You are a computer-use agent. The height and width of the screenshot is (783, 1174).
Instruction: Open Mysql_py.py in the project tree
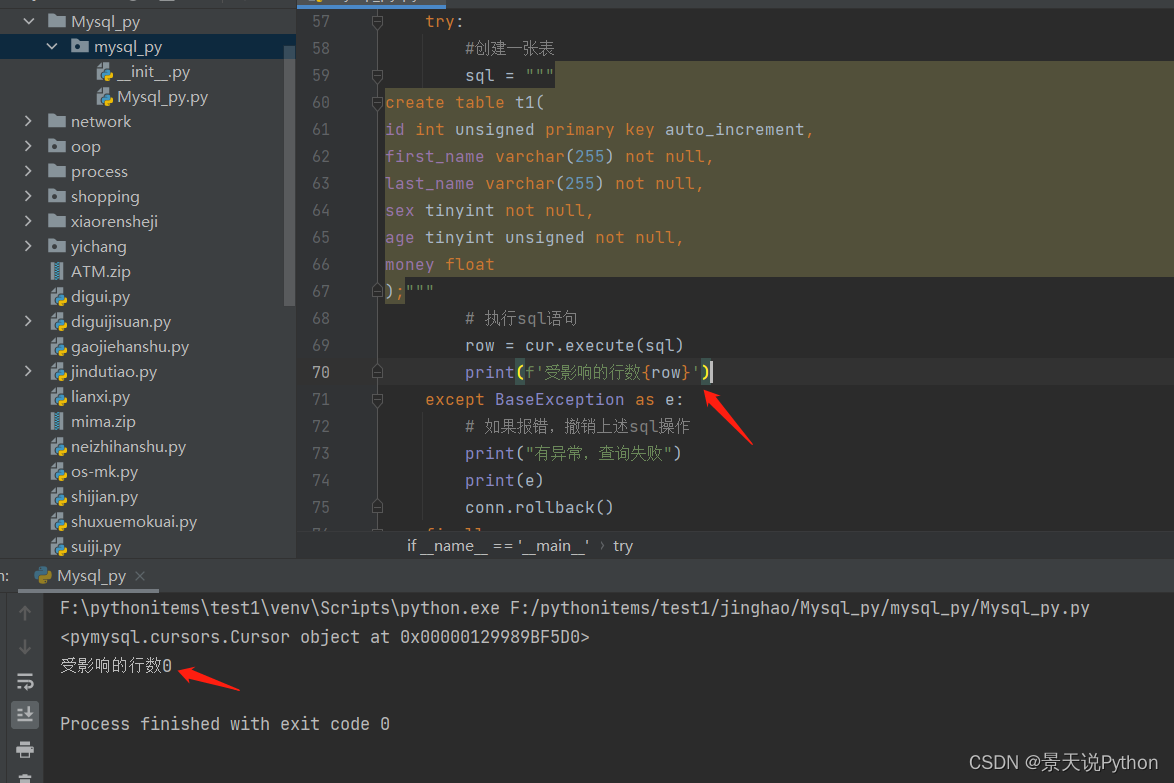(x=162, y=97)
